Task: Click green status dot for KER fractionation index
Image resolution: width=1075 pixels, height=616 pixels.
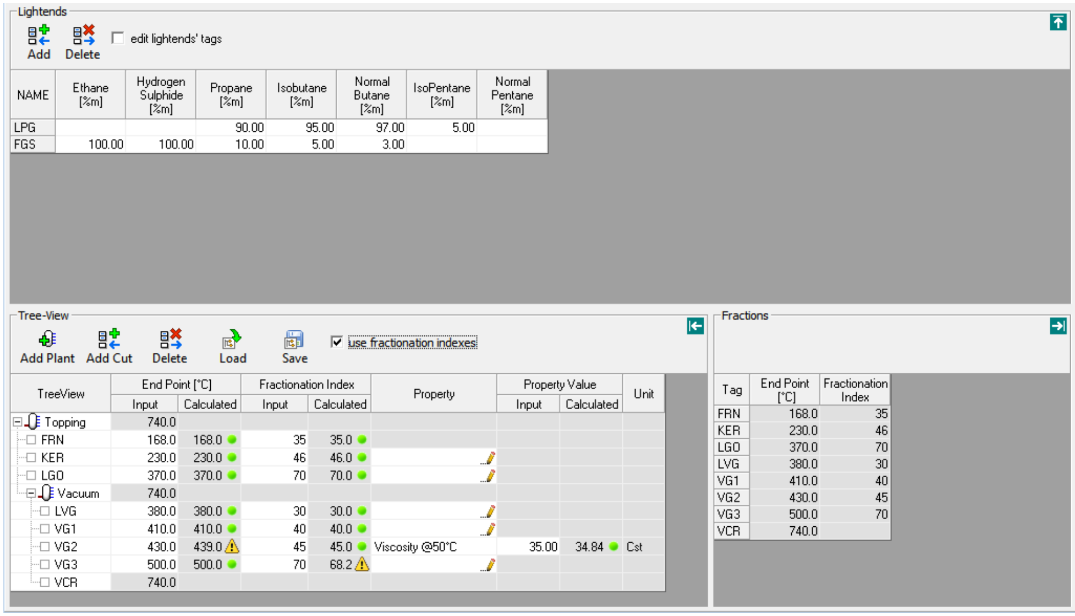Action: pos(362,458)
